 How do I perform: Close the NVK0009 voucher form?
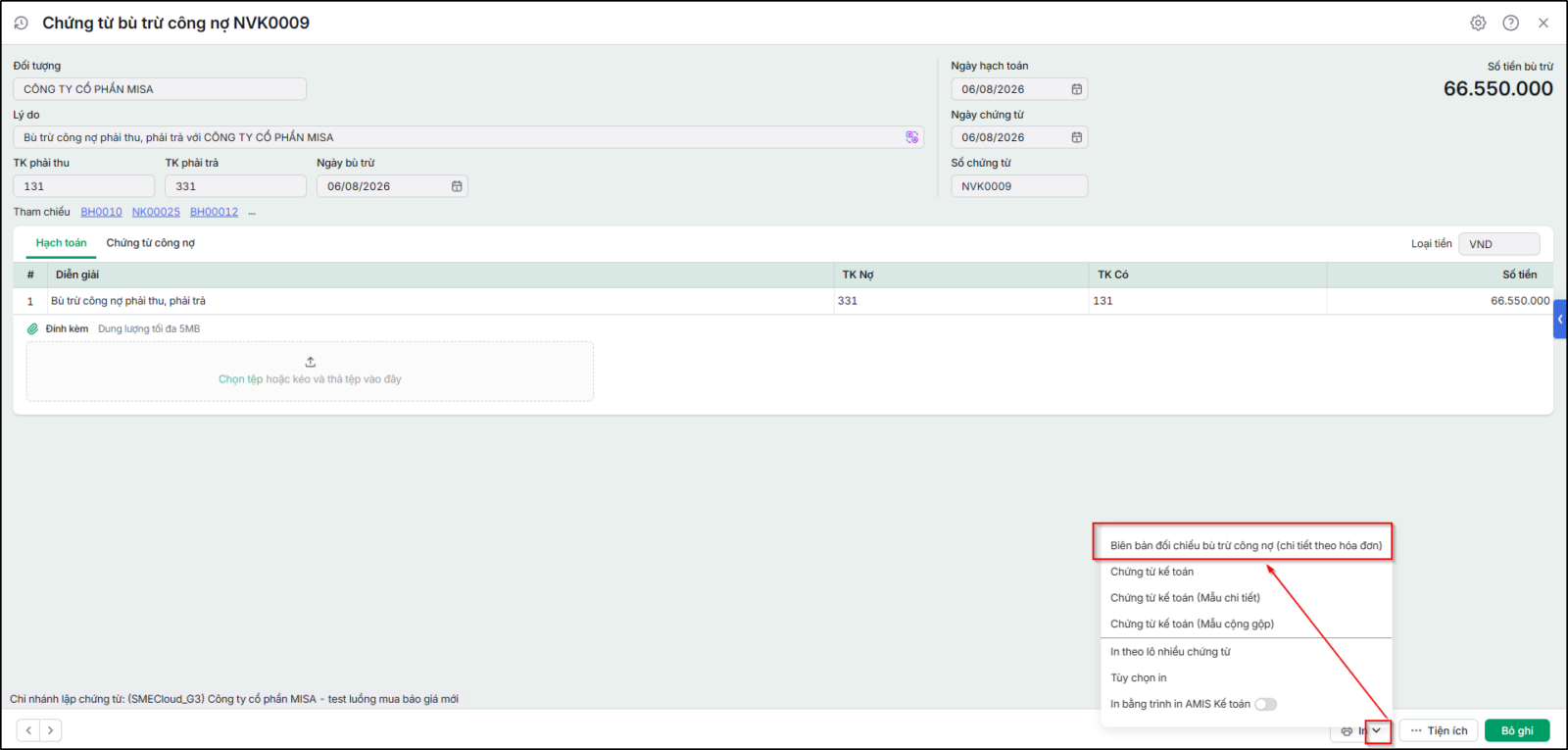1543,23
